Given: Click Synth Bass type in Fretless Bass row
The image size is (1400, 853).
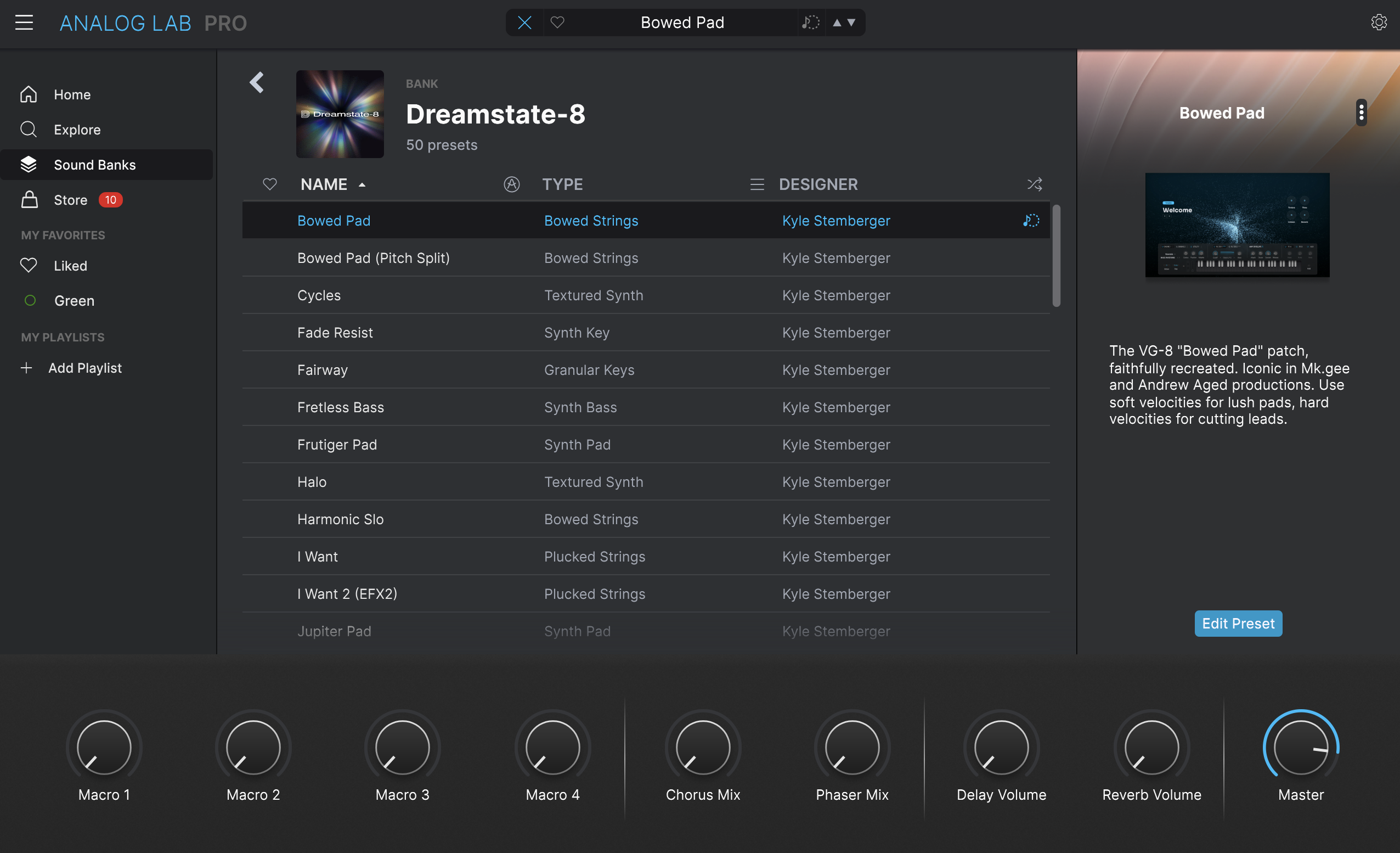Looking at the screenshot, I should (580, 407).
